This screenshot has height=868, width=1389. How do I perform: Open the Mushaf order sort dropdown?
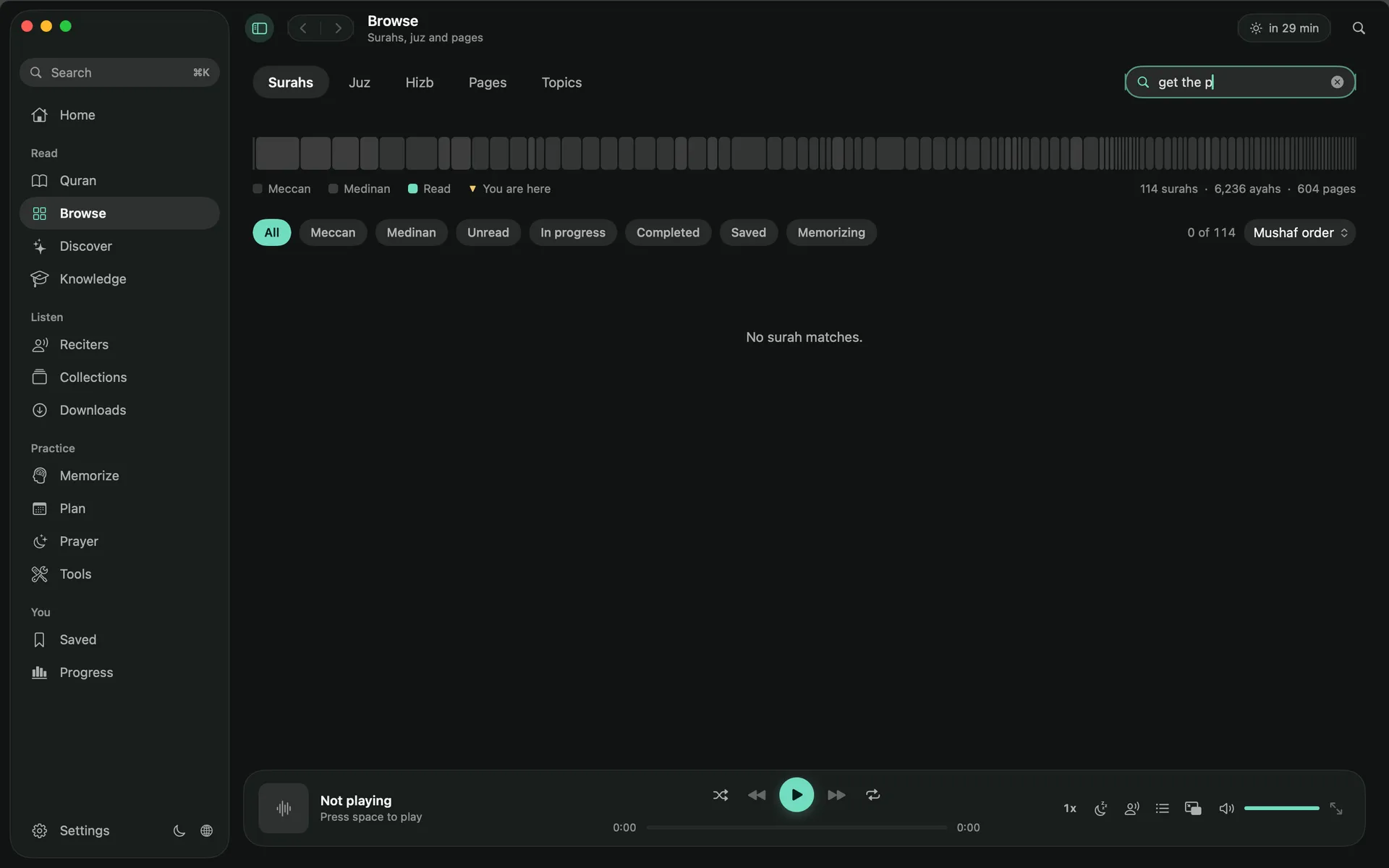click(1300, 233)
